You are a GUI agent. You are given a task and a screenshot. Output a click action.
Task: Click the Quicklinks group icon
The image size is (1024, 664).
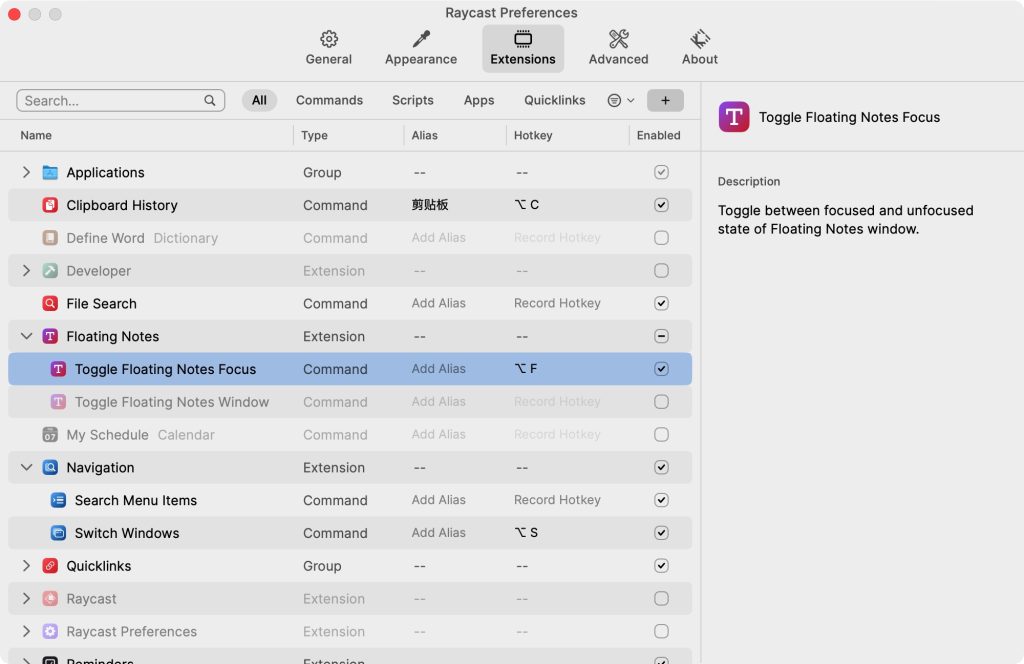50,566
